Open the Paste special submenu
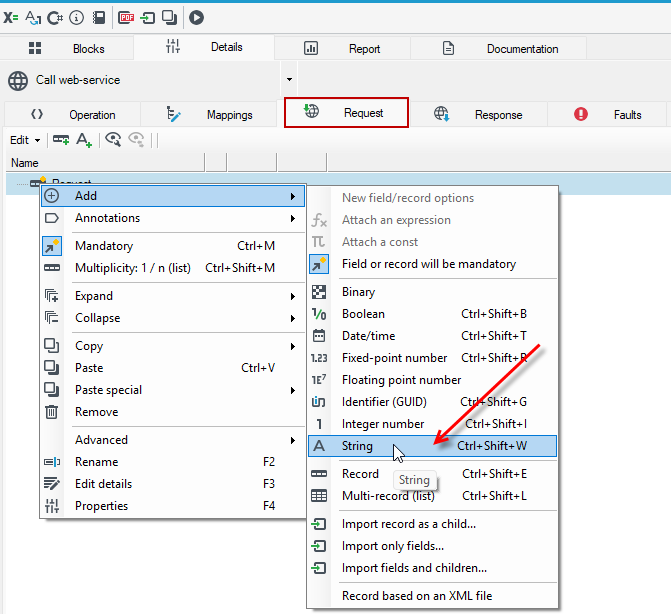Screen dimensions: 671x614 click(173, 390)
